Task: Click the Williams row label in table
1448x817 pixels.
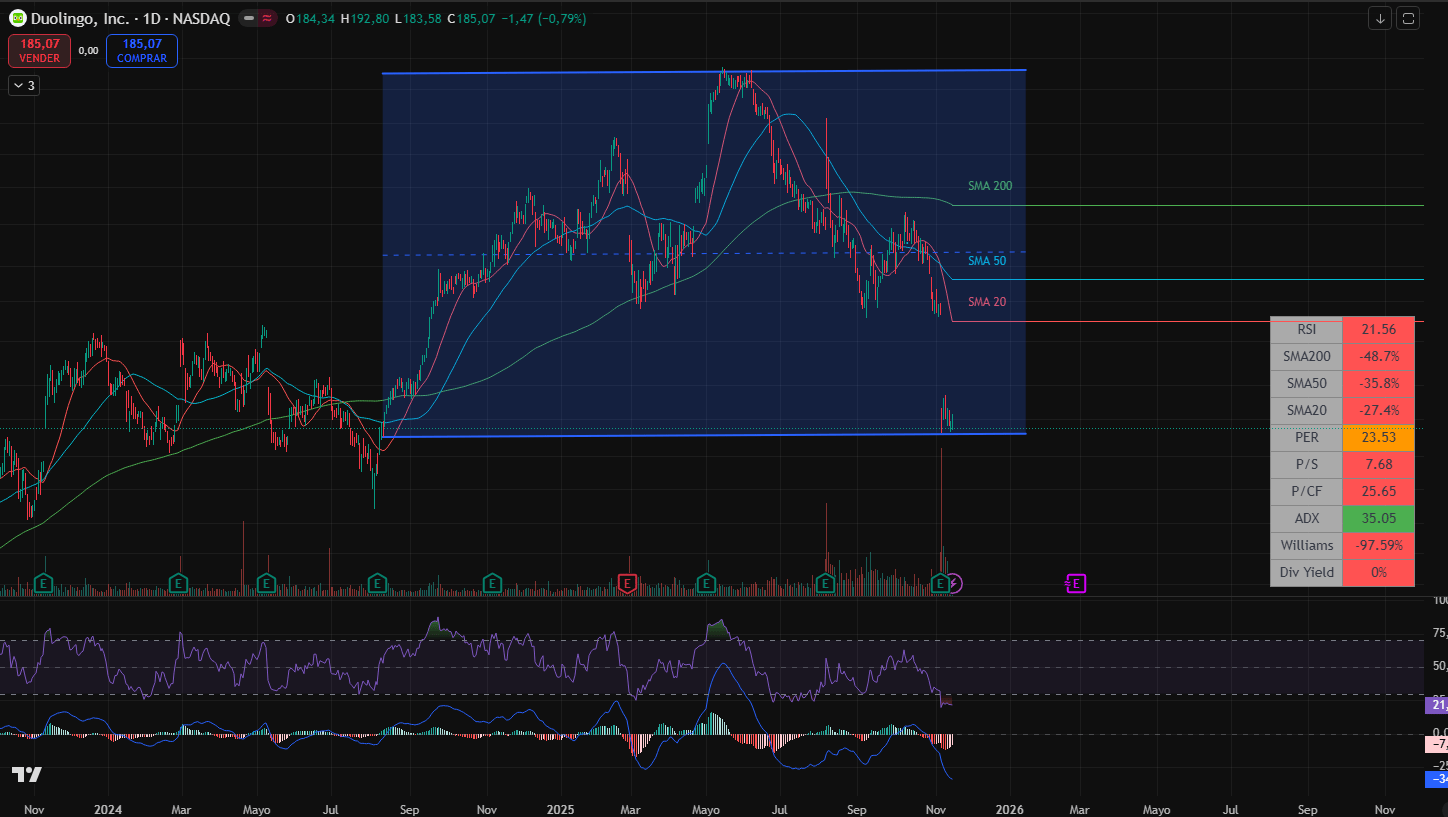Action: click(1306, 546)
